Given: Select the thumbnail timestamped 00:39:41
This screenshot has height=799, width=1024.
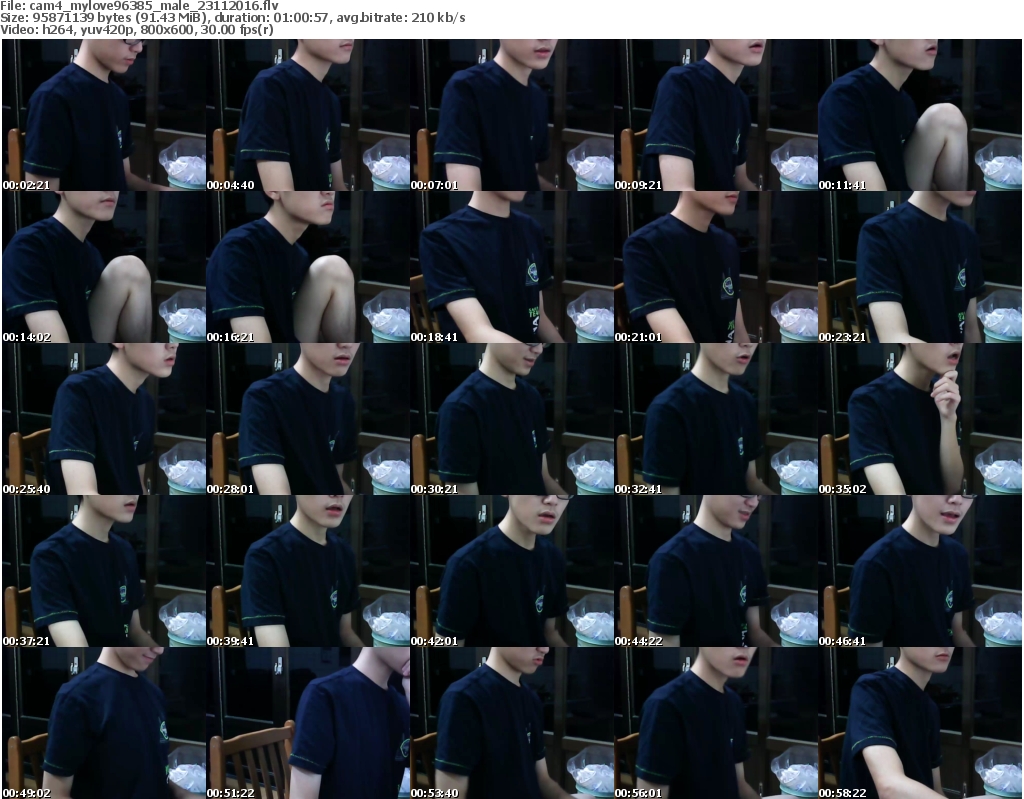Looking at the screenshot, I should tap(308, 571).
